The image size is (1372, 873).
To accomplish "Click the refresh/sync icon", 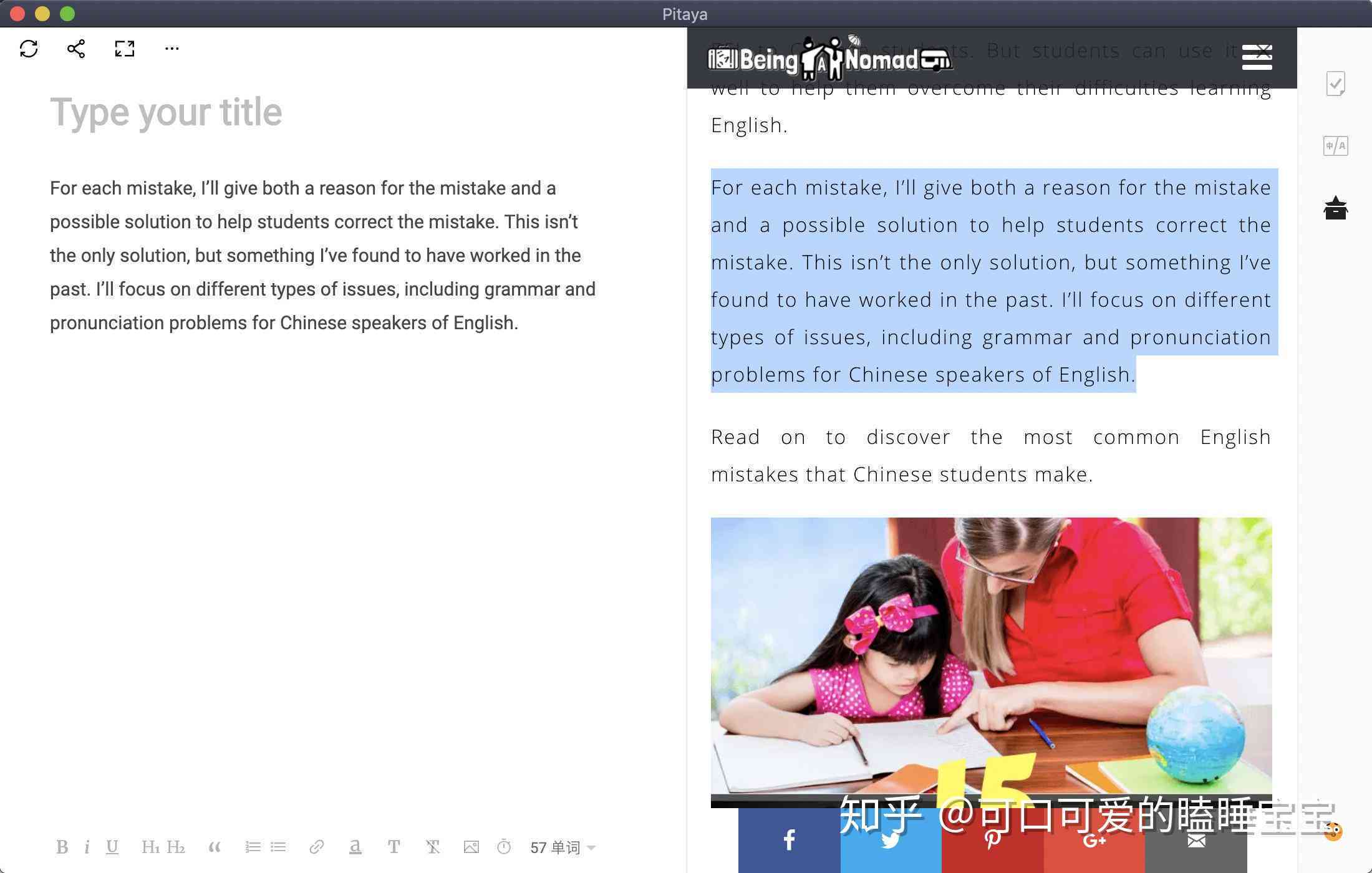I will [28, 48].
